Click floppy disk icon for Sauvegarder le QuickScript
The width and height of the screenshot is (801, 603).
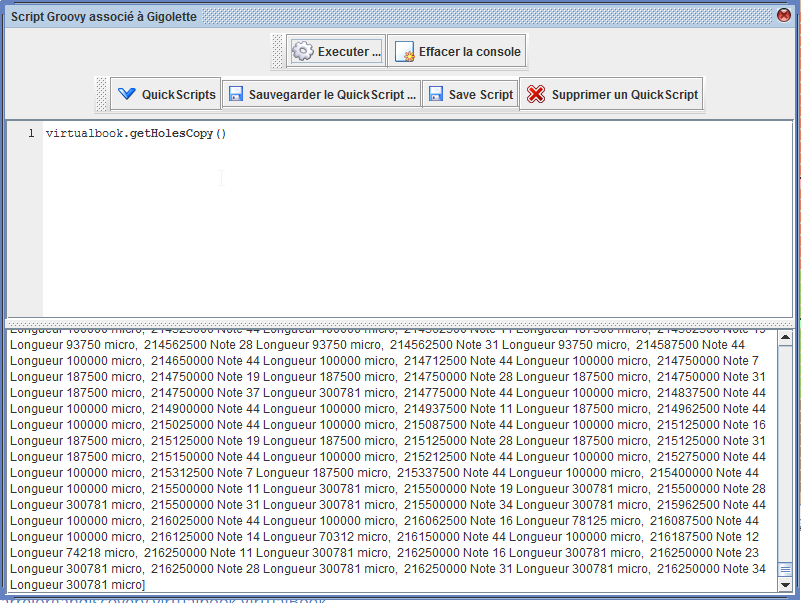pos(236,95)
